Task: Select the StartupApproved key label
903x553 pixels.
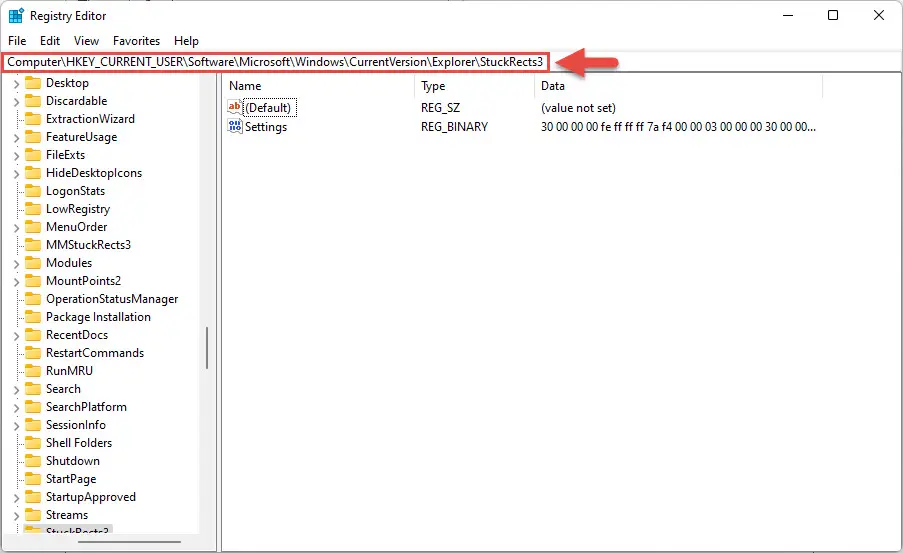Action: coord(91,497)
